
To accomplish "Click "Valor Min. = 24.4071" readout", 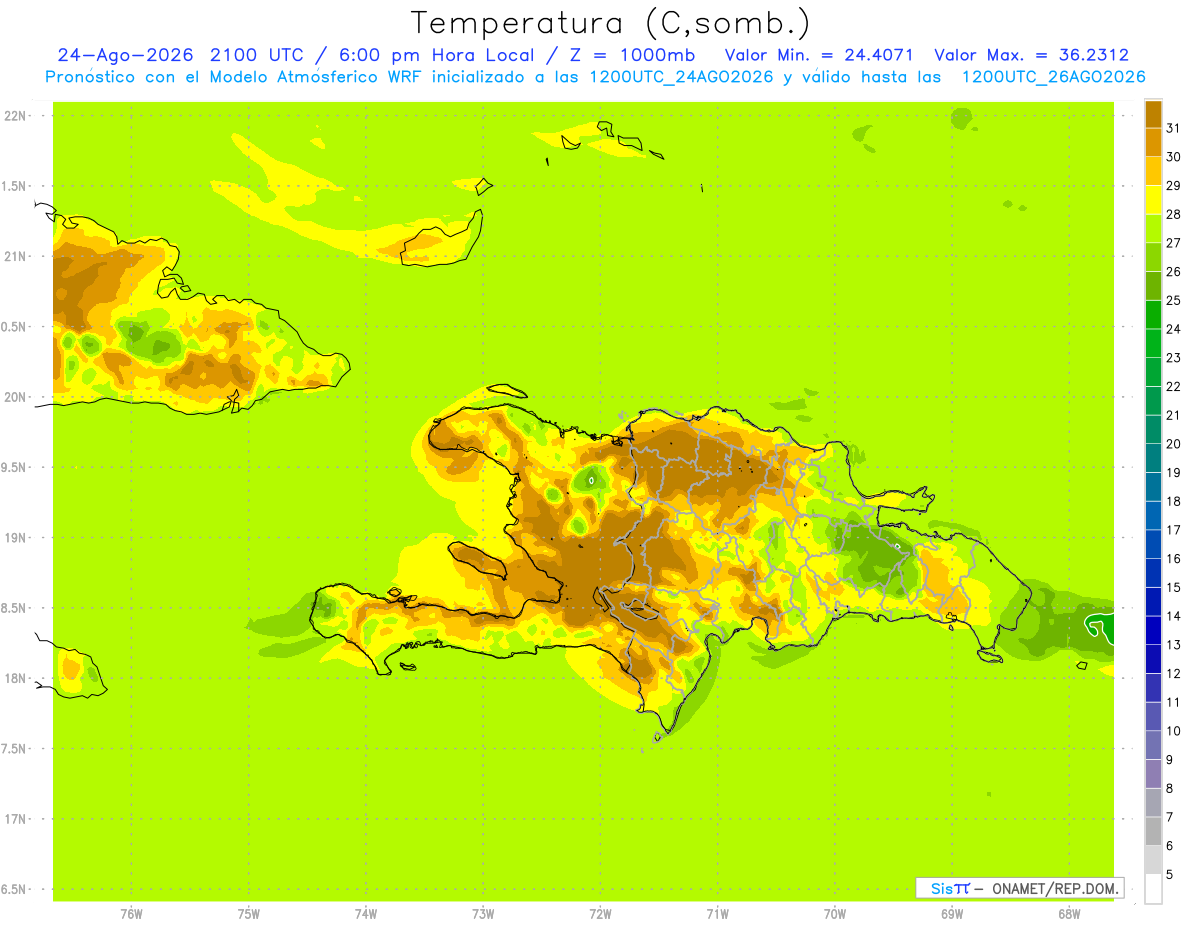I will 819,55.
